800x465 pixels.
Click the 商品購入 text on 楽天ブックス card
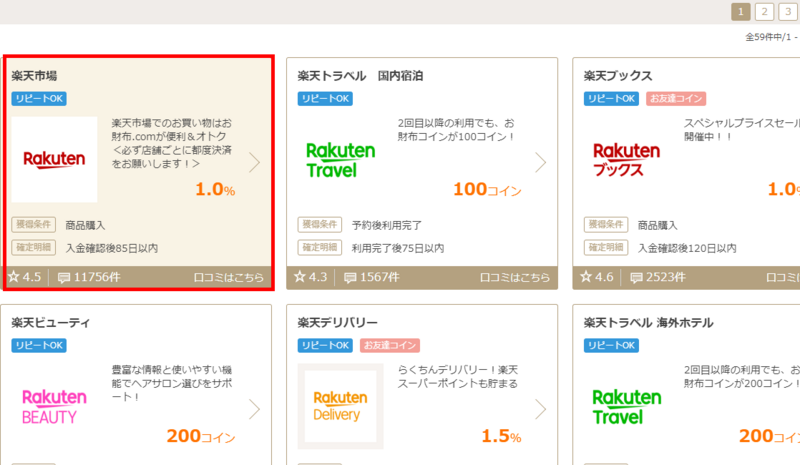tap(658, 225)
